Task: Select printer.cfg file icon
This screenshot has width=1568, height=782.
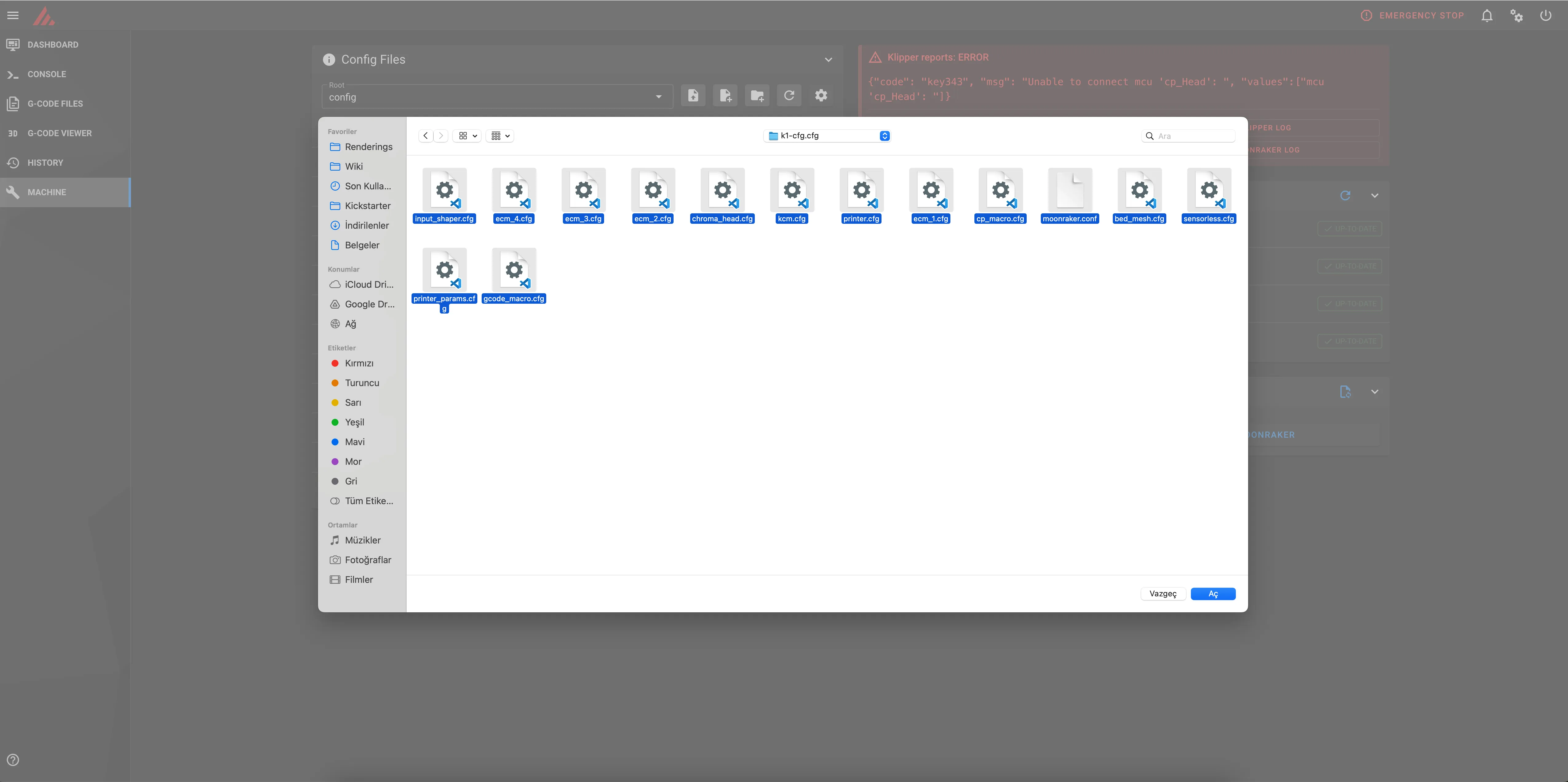Action: click(861, 190)
